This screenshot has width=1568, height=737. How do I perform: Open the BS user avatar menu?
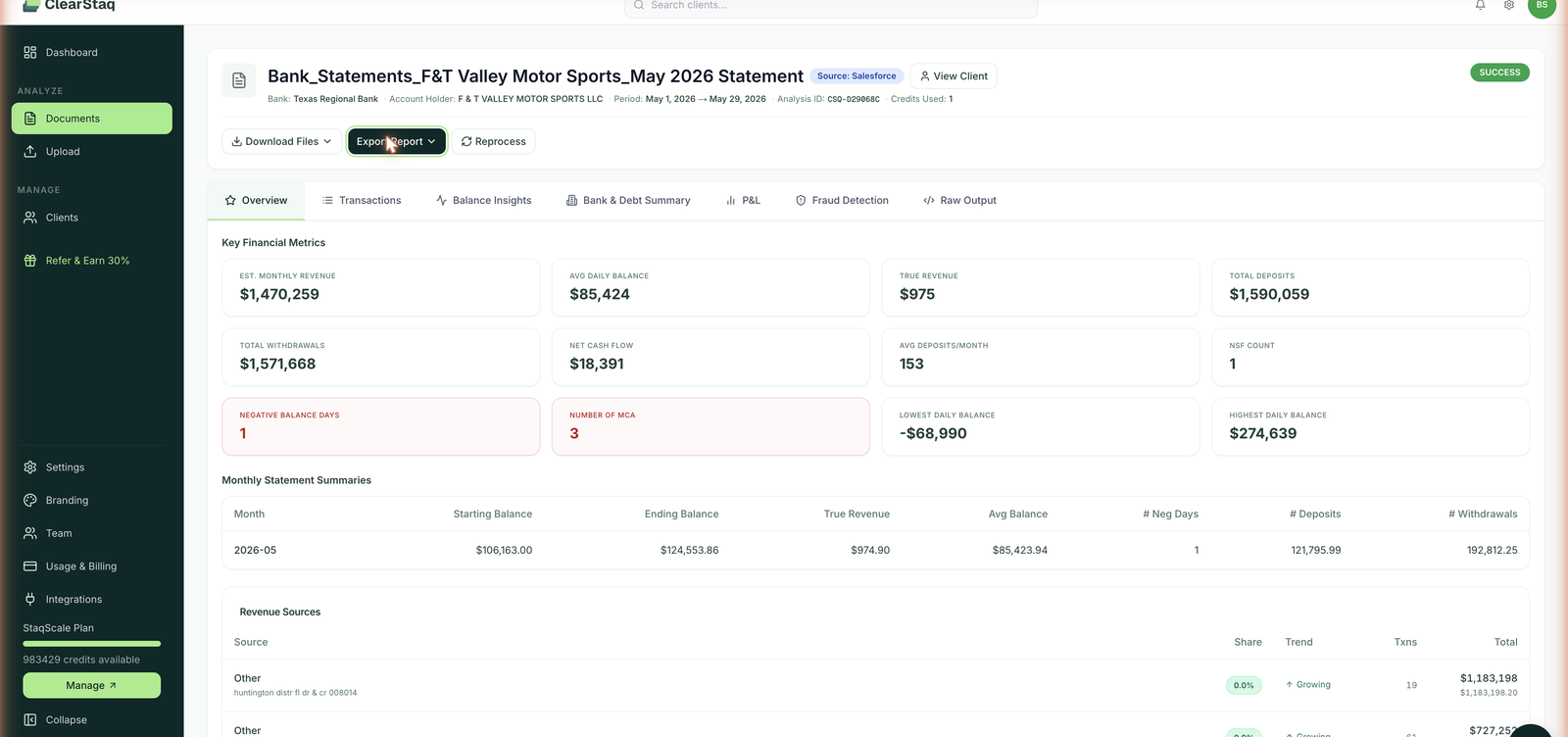pyautogui.click(x=1542, y=6)
